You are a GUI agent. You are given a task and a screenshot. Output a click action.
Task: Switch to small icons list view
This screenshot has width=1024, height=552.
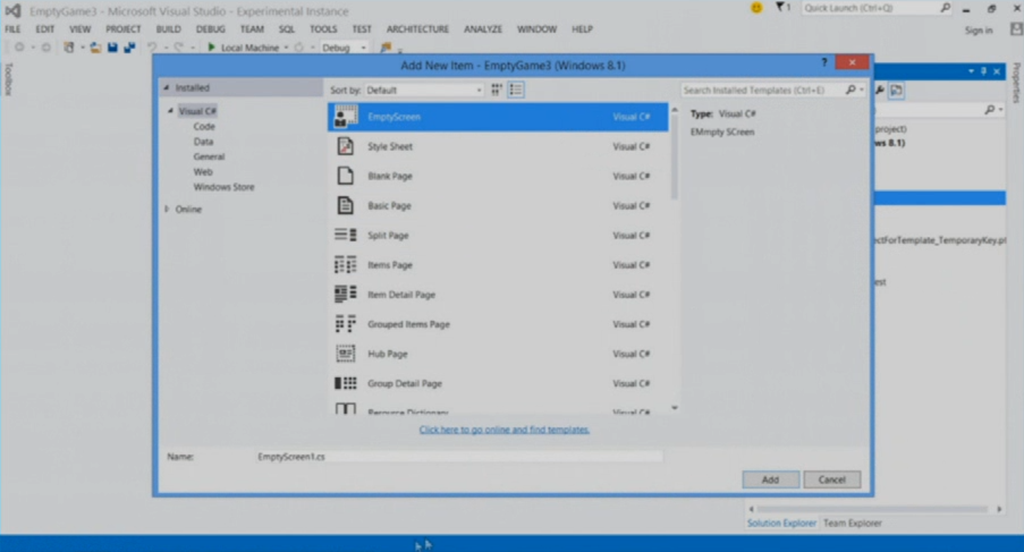point(516,90)
